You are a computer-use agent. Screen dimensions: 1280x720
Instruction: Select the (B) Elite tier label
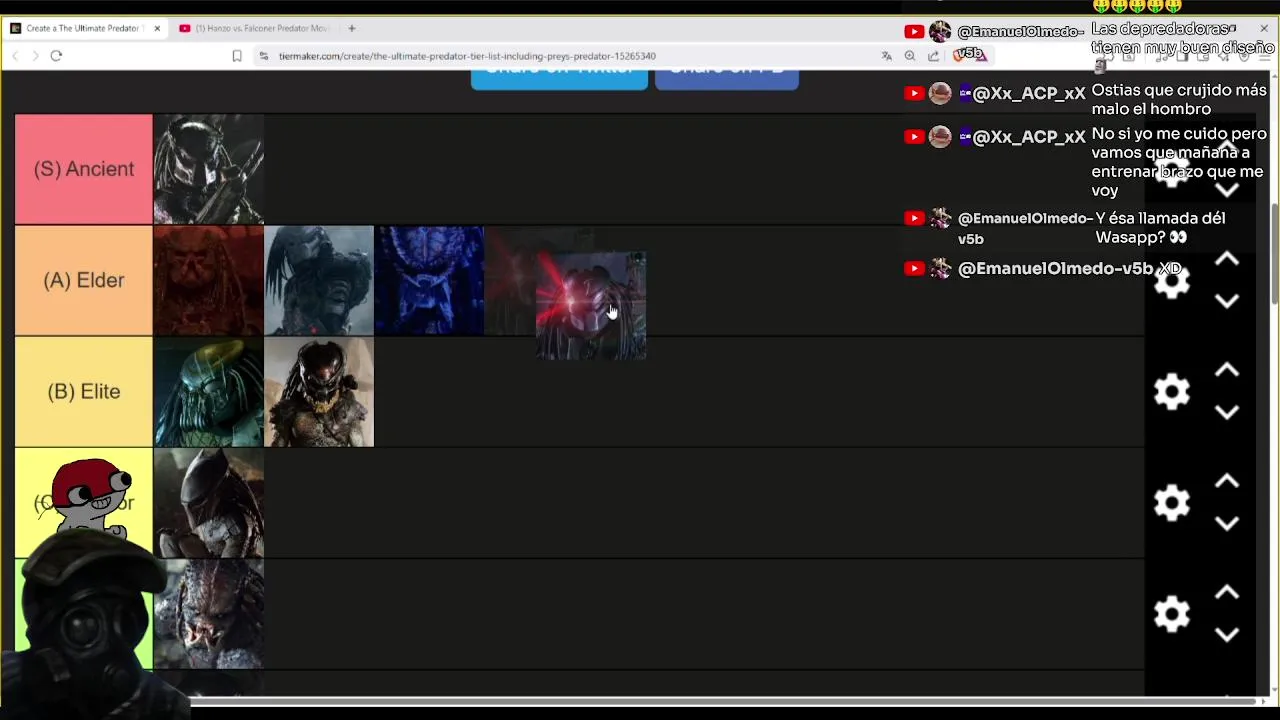click(x=84, y=391)
